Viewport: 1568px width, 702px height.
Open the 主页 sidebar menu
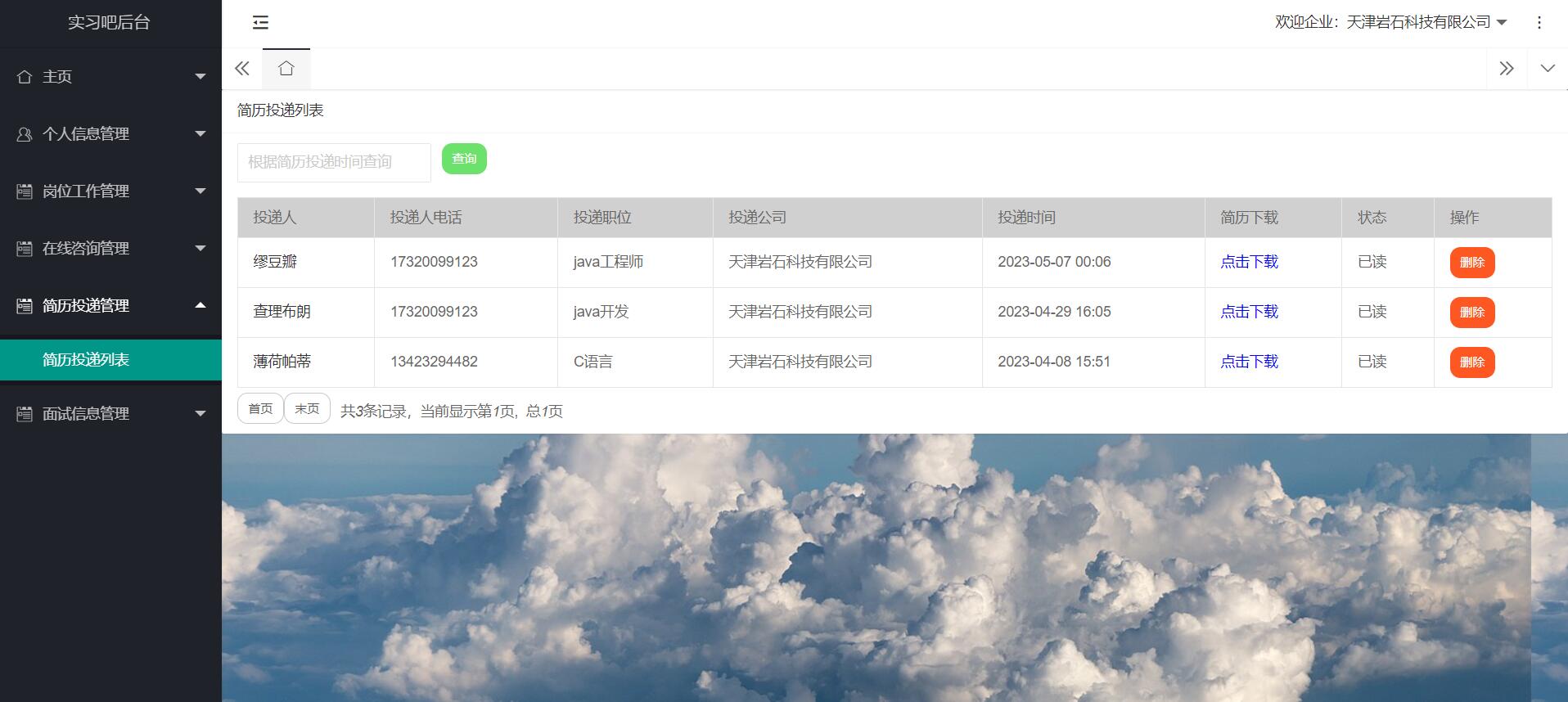(110, 77)
